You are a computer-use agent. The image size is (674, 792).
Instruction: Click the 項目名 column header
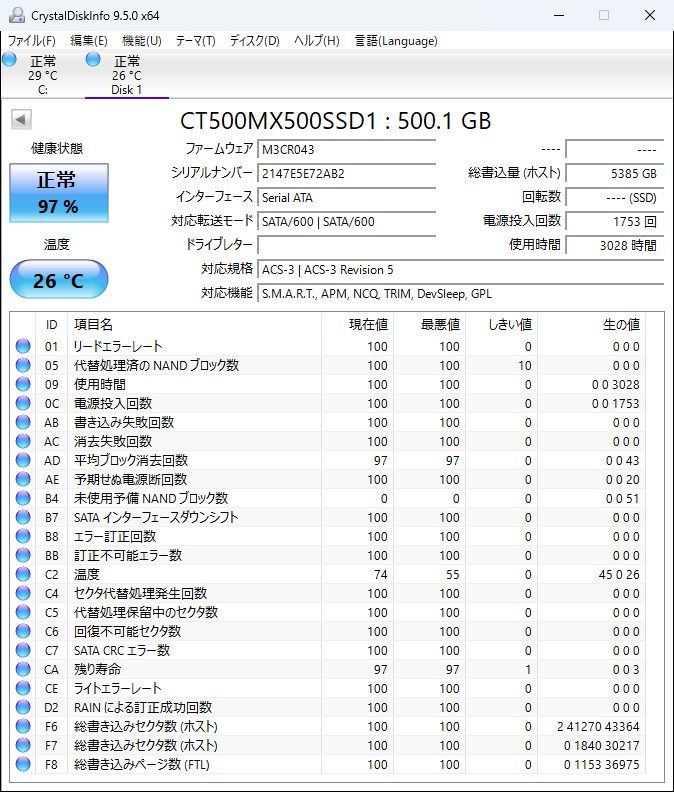click(x=94, y=324)
